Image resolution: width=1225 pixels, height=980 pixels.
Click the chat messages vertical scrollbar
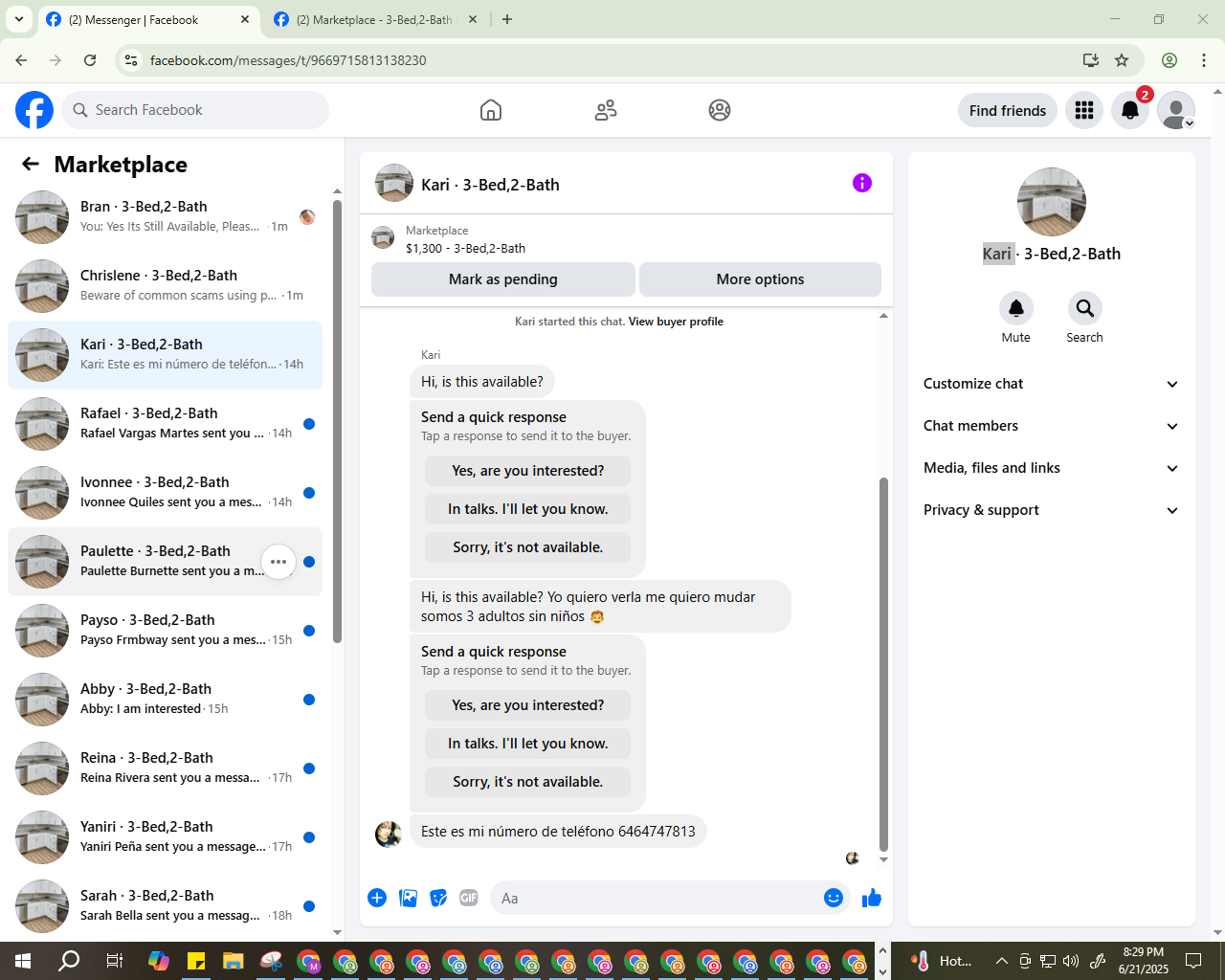click(883, 664)
